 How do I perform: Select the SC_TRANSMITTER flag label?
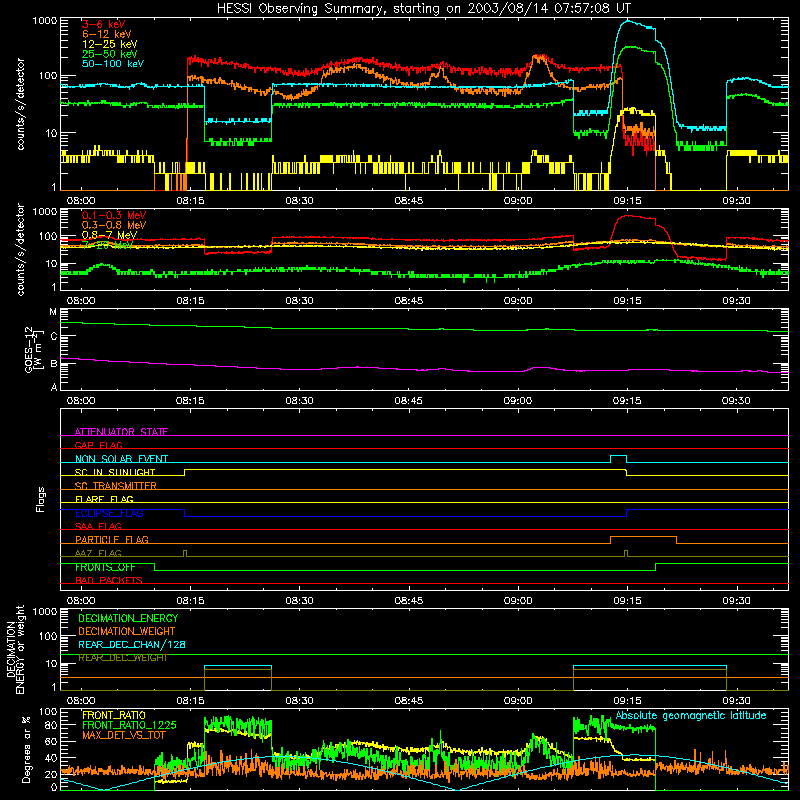[x=116, y=485]
